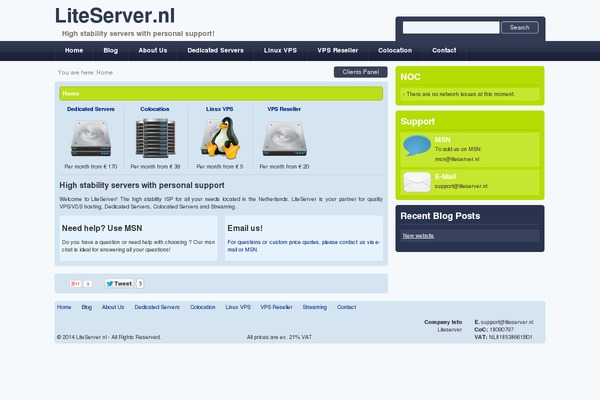Click the footer support@liteserver.nl email
Viewport: 600px width, 400px height.
coord(507,322)
